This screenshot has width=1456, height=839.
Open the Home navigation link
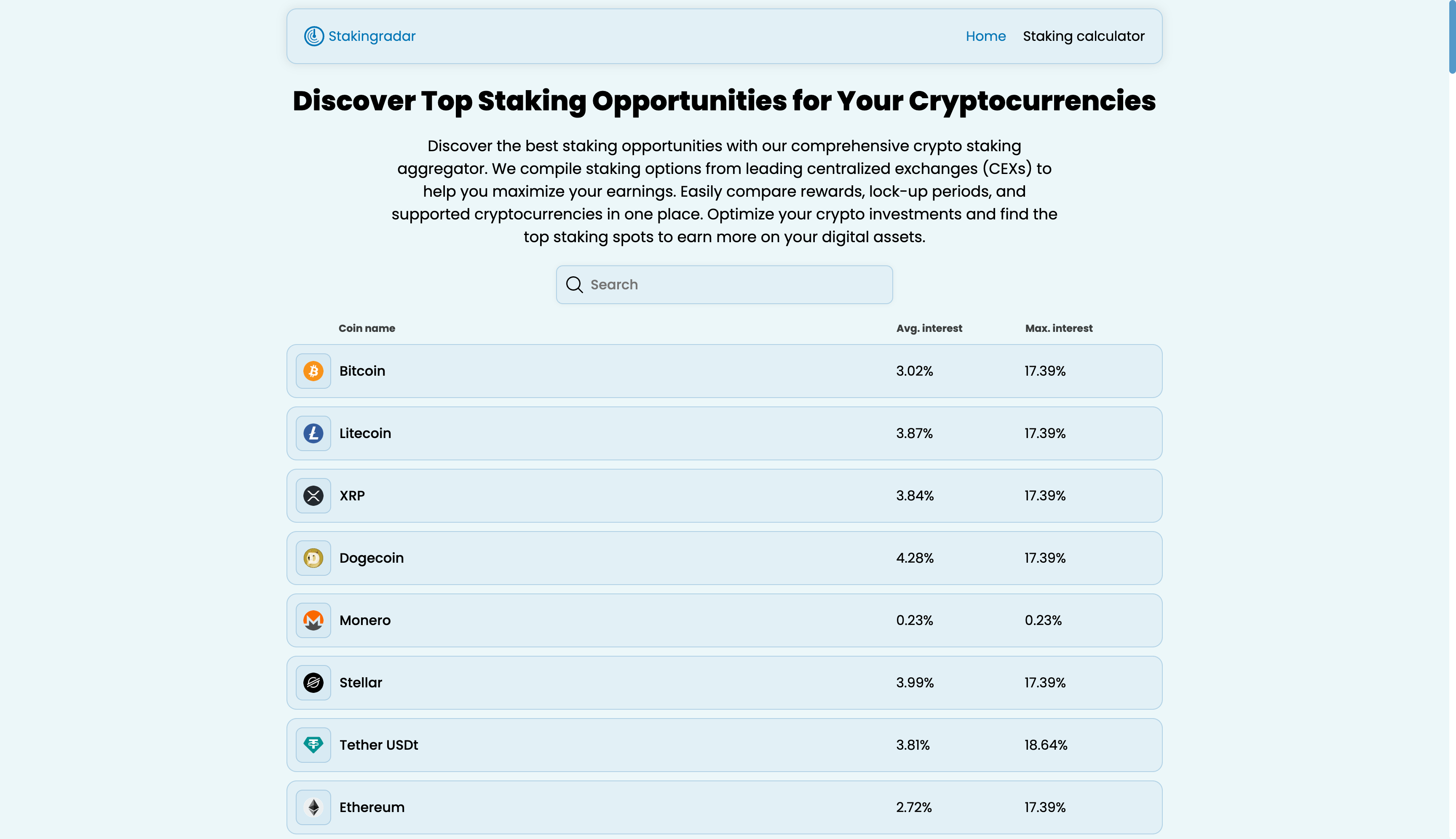986,36
